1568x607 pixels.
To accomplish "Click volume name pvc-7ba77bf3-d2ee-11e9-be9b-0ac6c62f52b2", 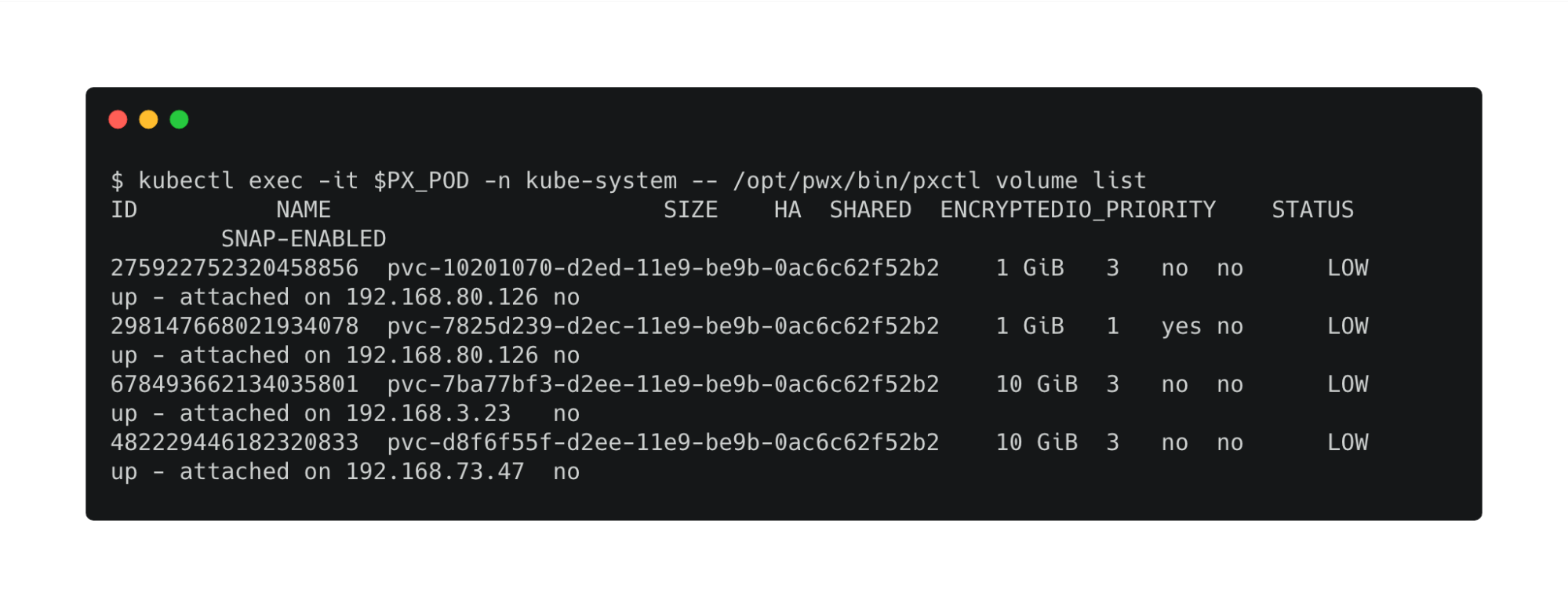I will (x=663, y=384).
